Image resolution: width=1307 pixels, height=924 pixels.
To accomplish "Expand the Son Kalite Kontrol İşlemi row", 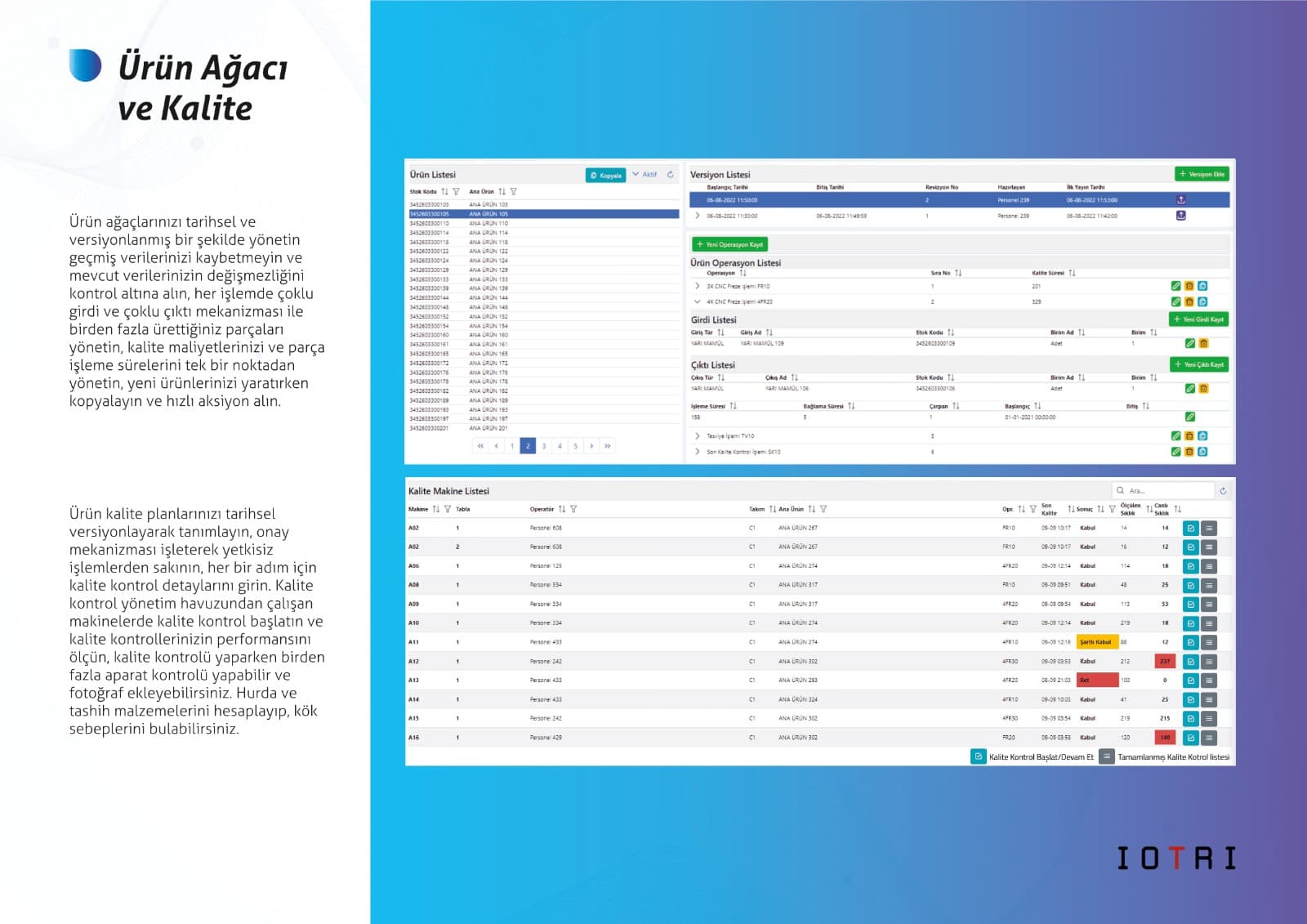I will (x=697, y=452).
